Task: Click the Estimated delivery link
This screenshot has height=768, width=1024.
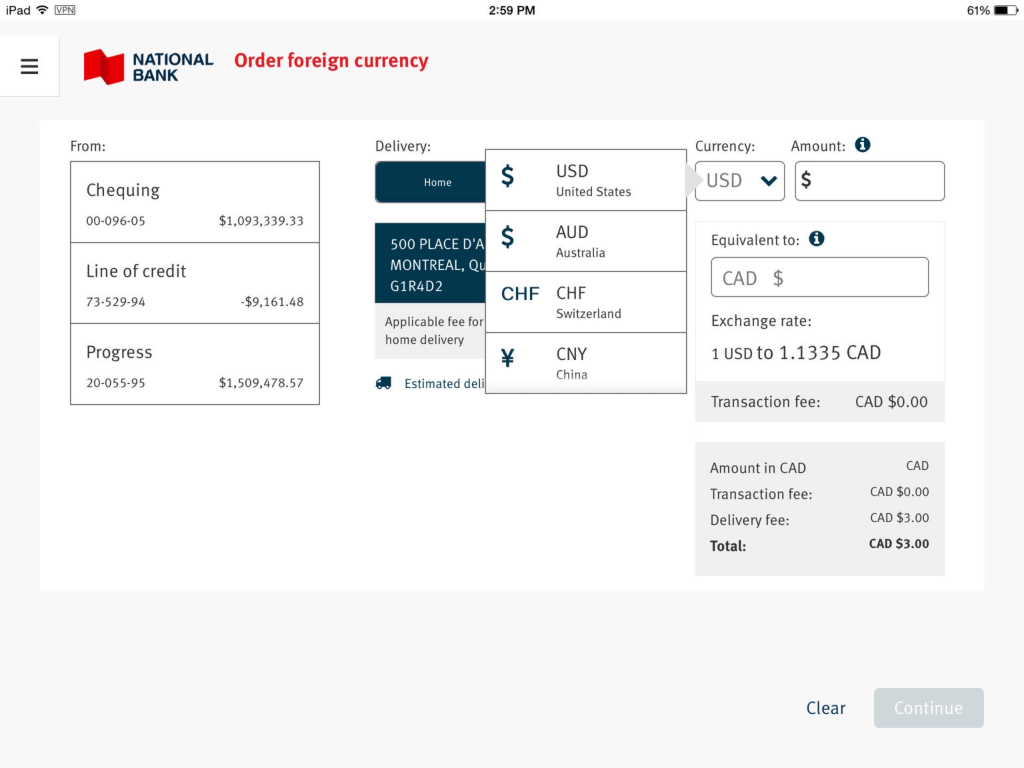Action: pos(444,384)
